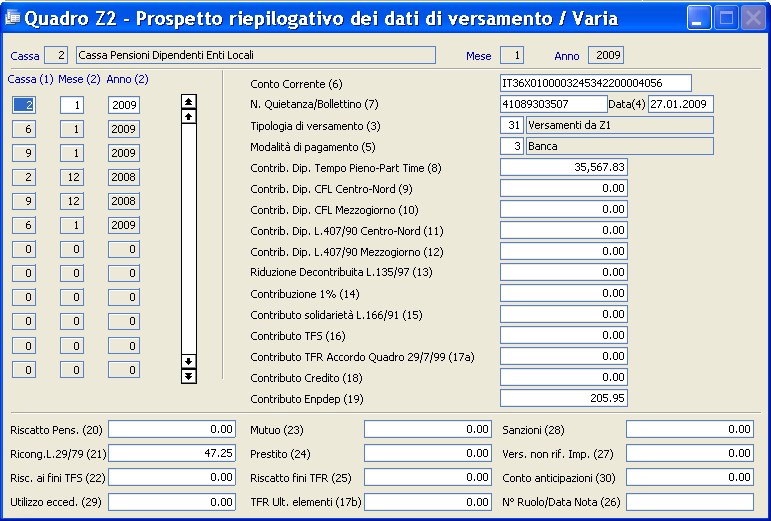Click the Contributo Enpdep (19) label
This screenshot has height=521, width=771.
point(307,399)
